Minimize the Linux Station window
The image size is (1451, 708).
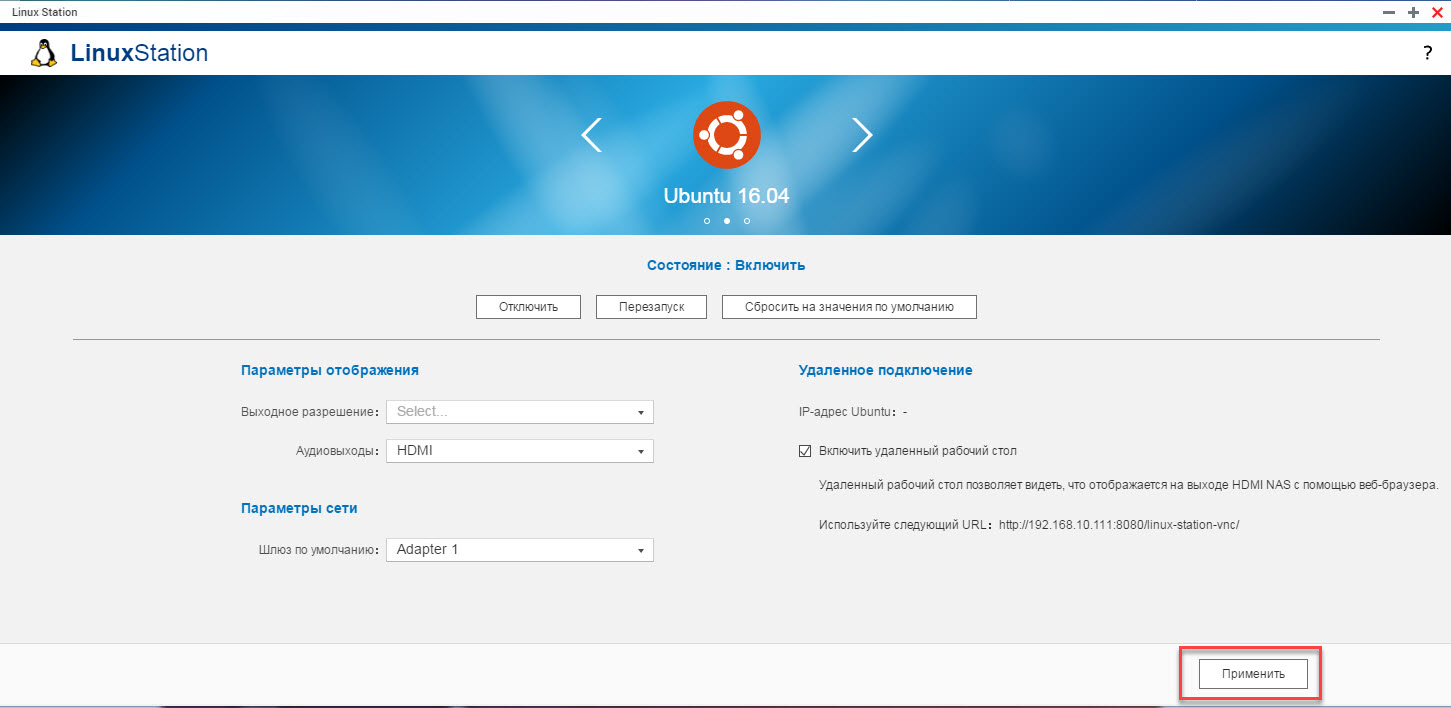tap(1389, 12)
